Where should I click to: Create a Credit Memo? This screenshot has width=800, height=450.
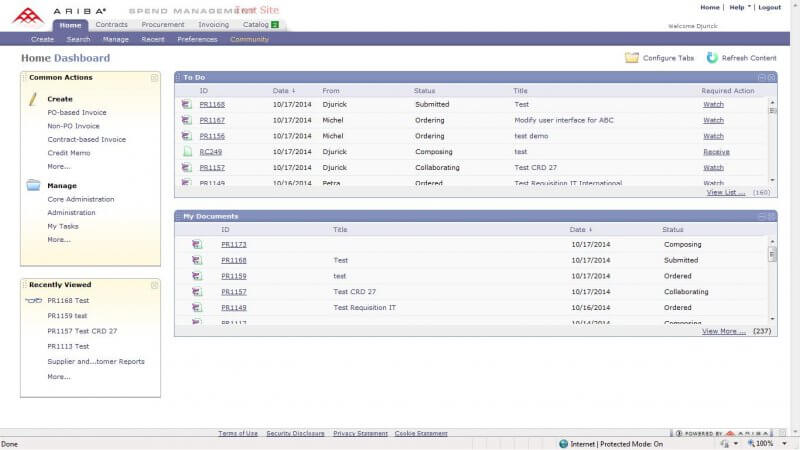pos(69,153)
